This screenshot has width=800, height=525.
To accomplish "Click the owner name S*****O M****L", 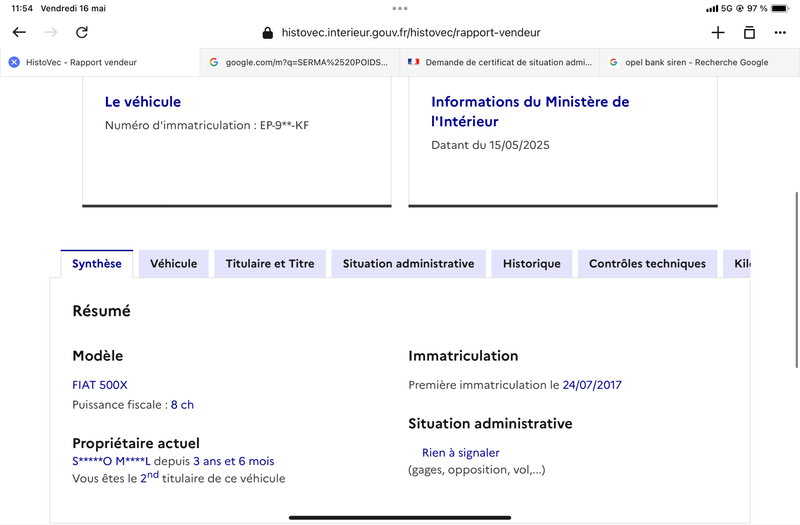I will 111,461.
